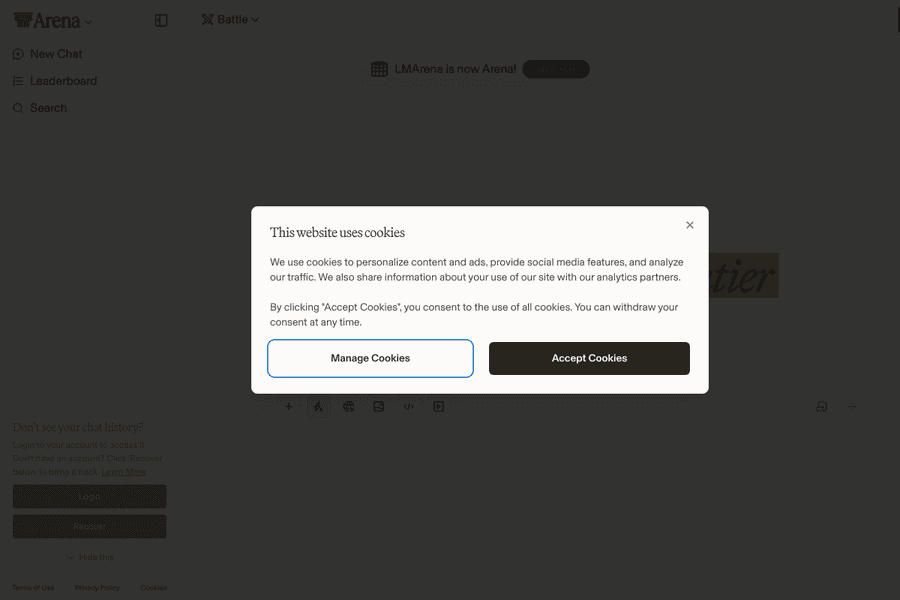
Task: Follow the Learn More link
Action: (124, 472)
